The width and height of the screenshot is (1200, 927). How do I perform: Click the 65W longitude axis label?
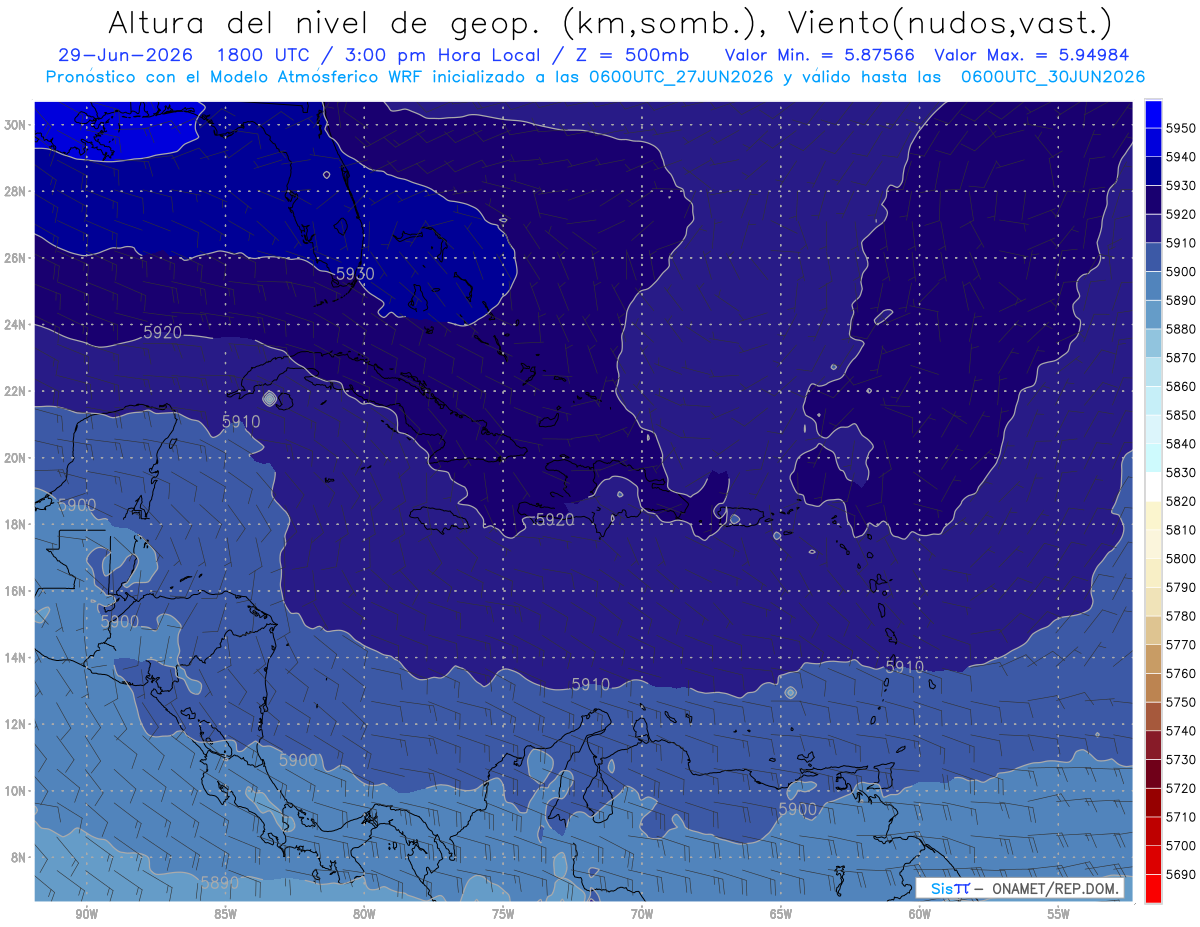[x=781, y=915]
